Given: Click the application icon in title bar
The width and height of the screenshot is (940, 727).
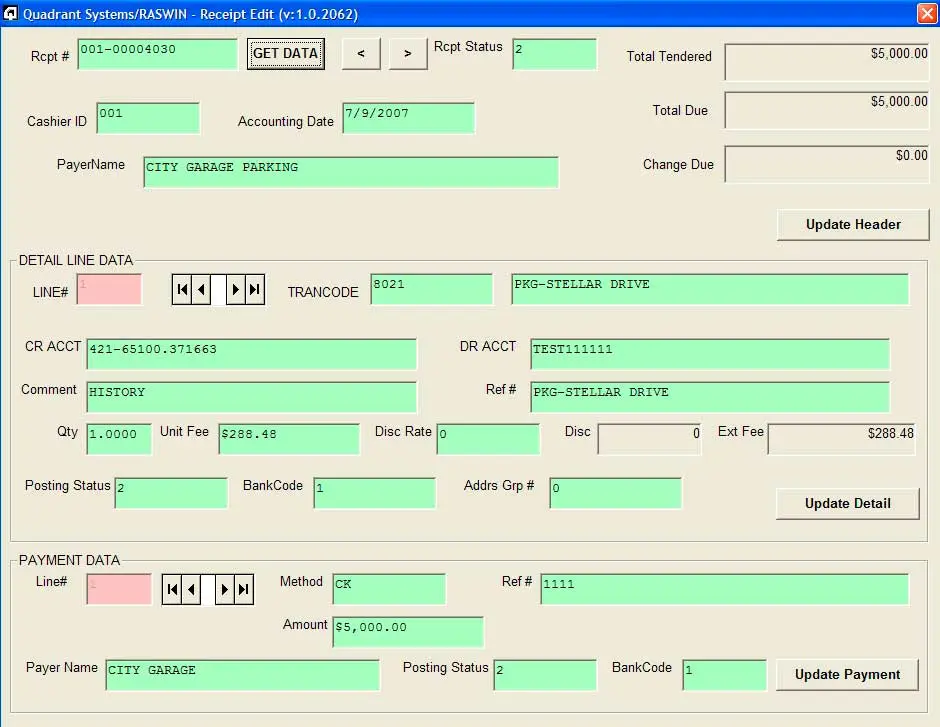Looking at the screenshot, I should (10, 13).
